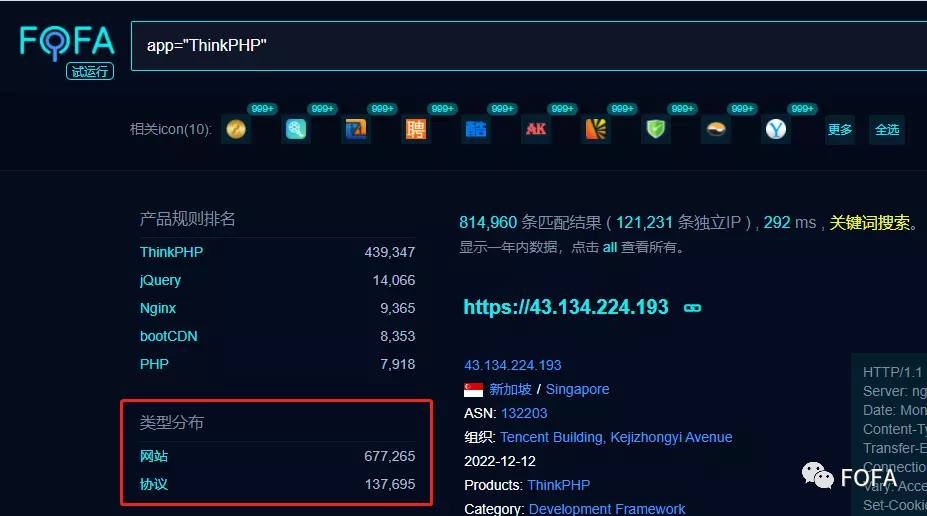
Task: Click the FOFA logo
Action: point(67,42)
